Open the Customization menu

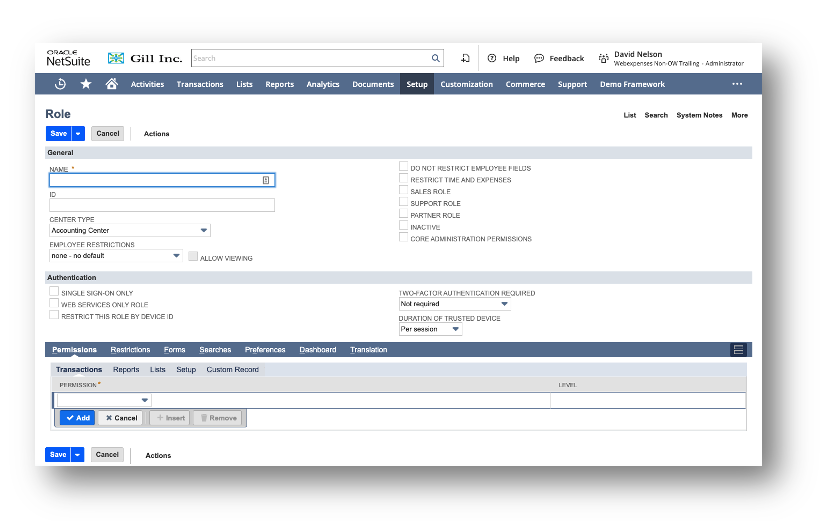tap(467, 84)
